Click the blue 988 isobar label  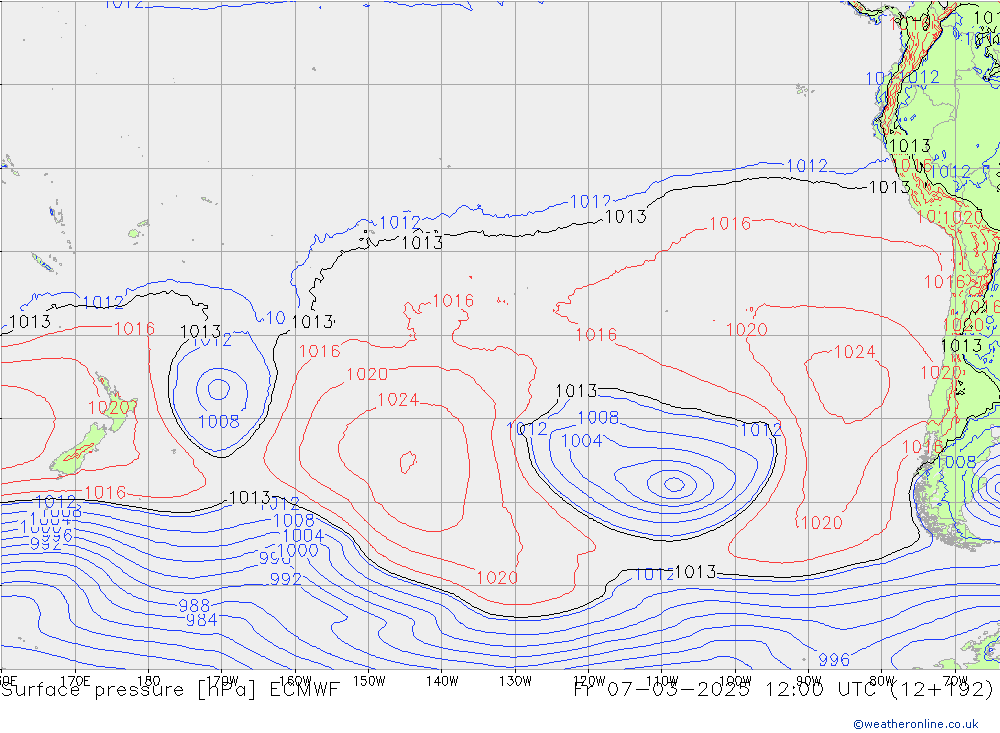click(x=194, y=605)
